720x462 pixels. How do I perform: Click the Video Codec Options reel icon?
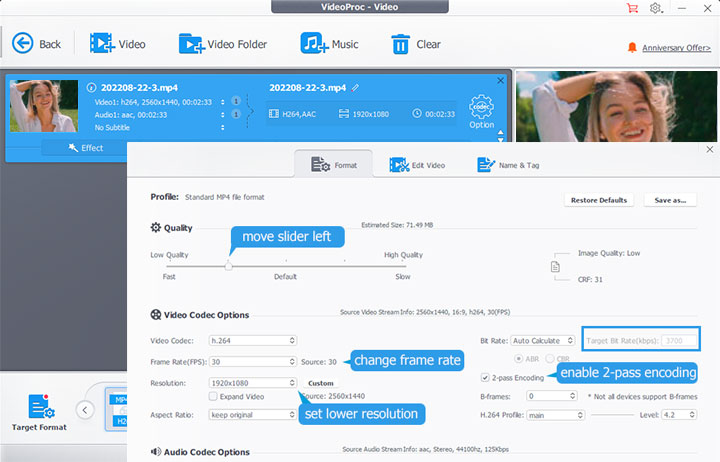[x=156, y=315]
